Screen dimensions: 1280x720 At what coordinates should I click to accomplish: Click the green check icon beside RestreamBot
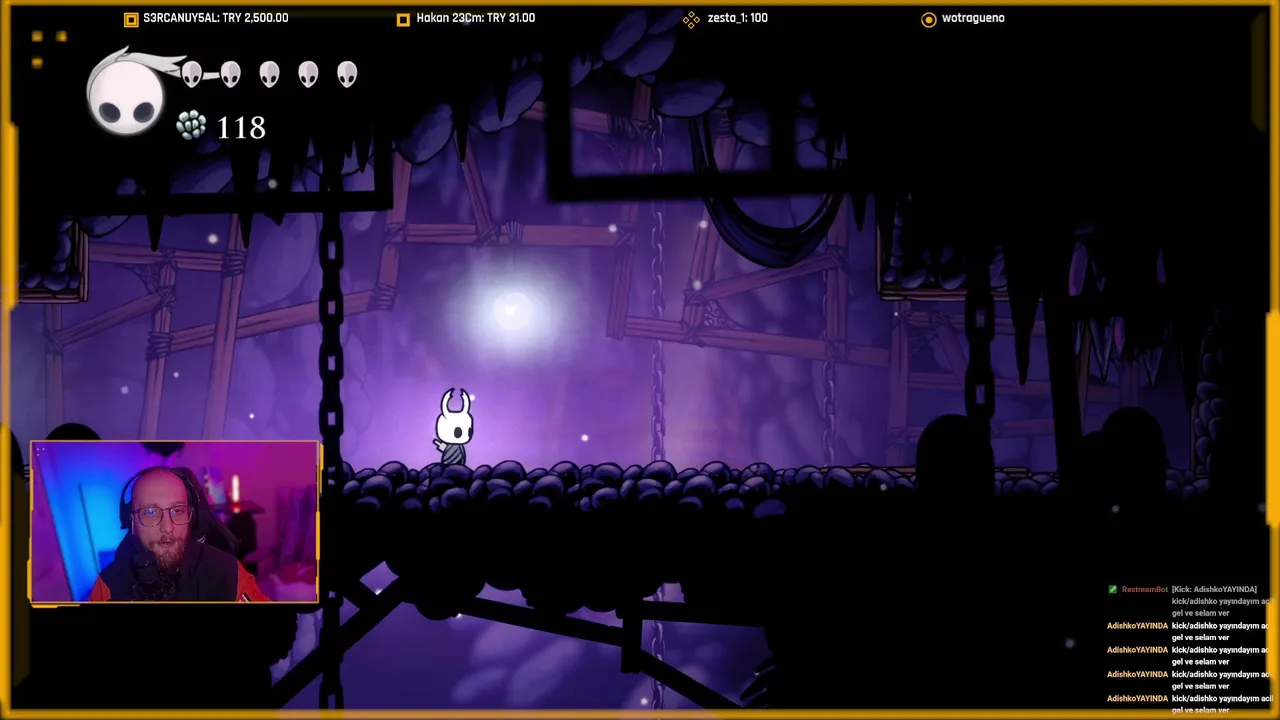1113,589
